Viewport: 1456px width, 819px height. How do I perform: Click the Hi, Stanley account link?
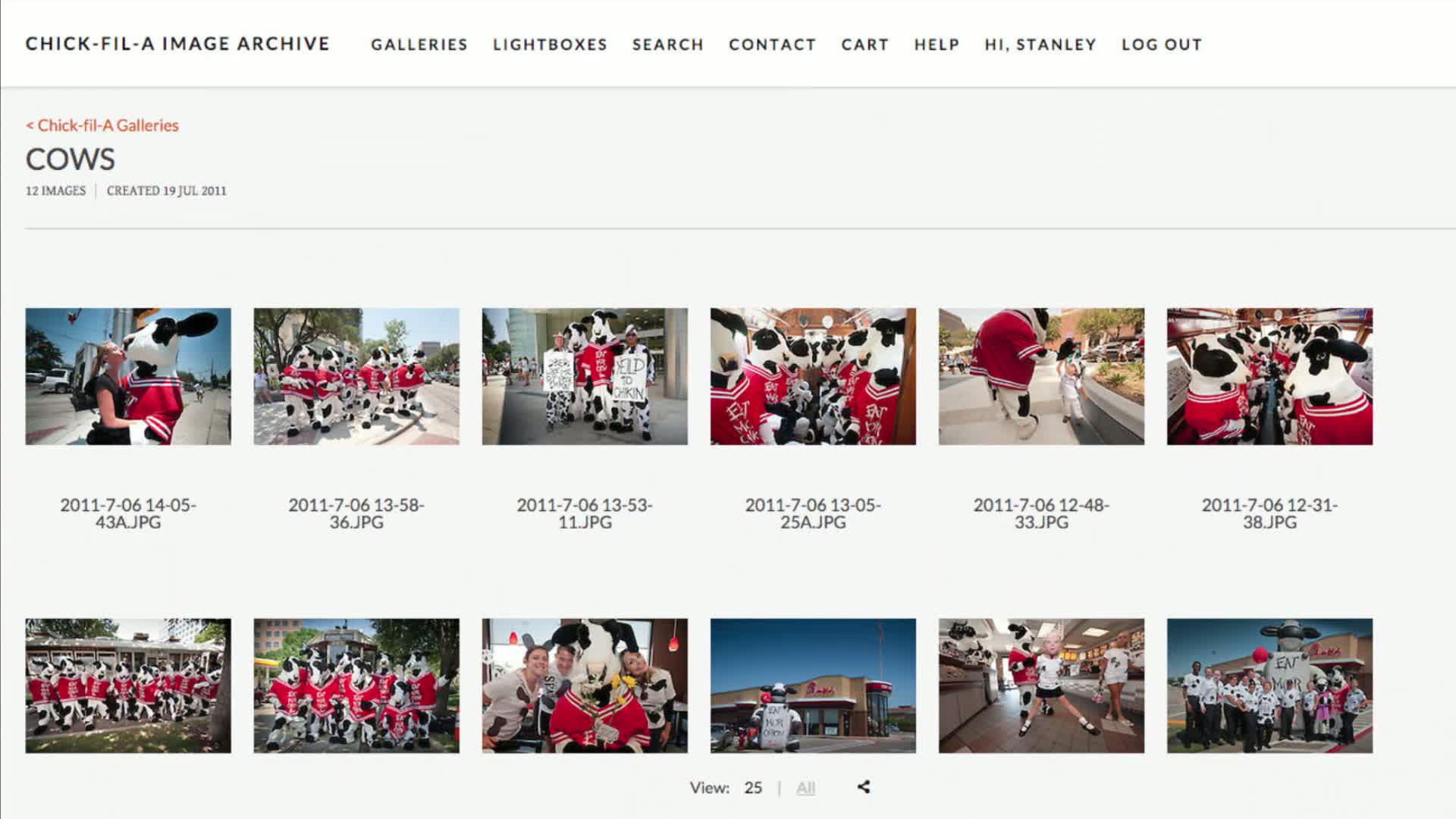[1040, 45]
